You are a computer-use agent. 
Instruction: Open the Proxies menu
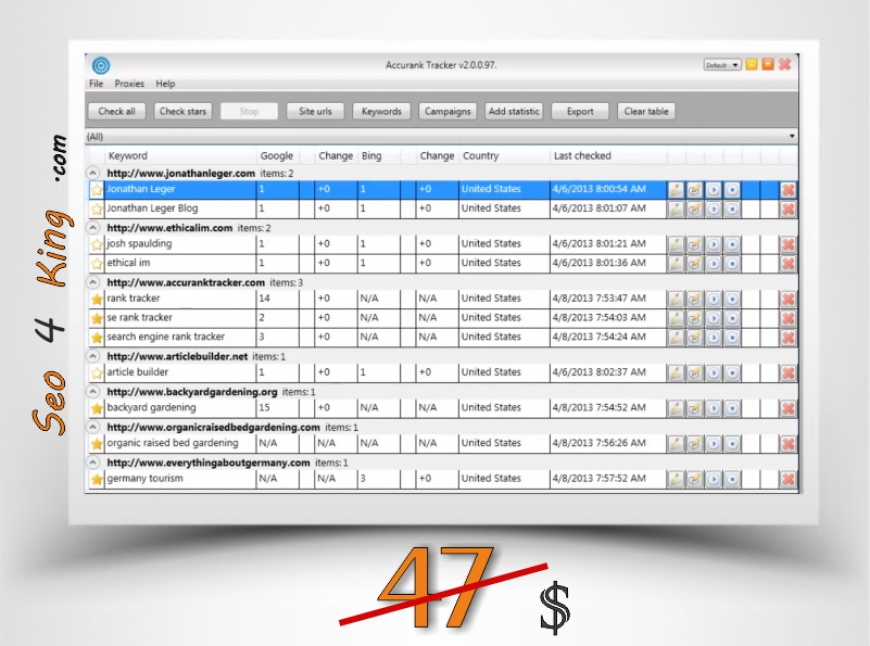point(129,83)
